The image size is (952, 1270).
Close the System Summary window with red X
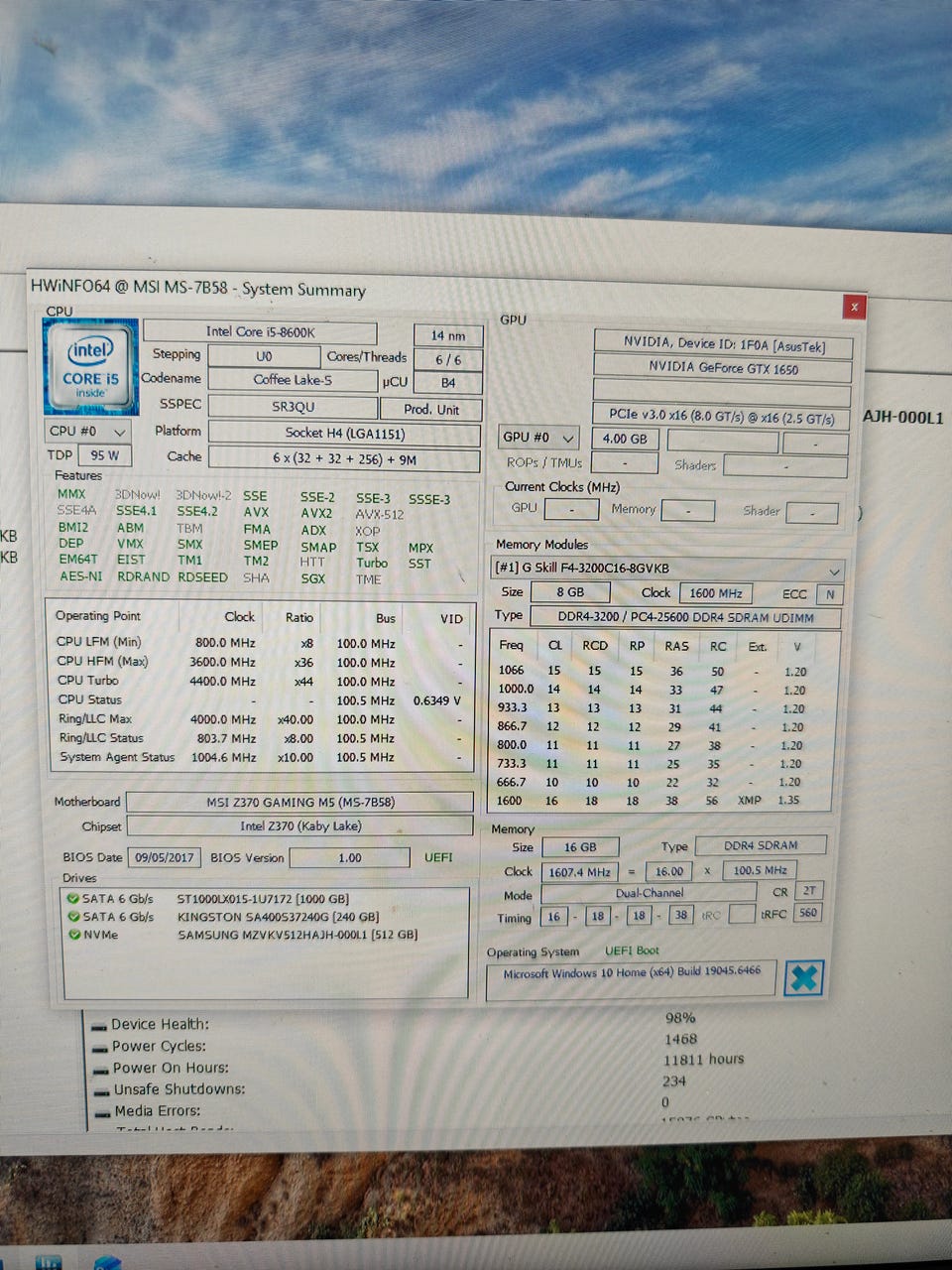click(x=854, y=307)
